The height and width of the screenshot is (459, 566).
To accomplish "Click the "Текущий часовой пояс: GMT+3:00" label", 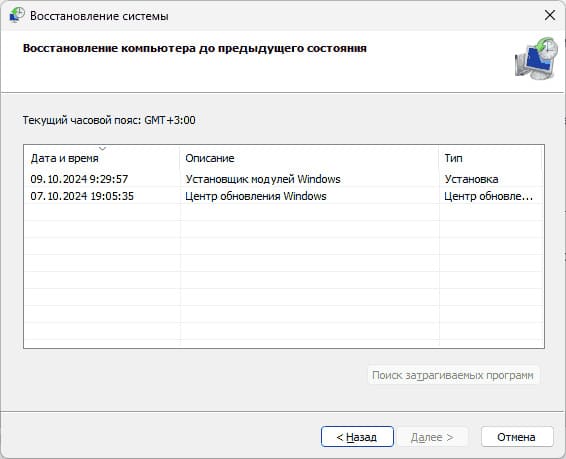I will (109, 120).
